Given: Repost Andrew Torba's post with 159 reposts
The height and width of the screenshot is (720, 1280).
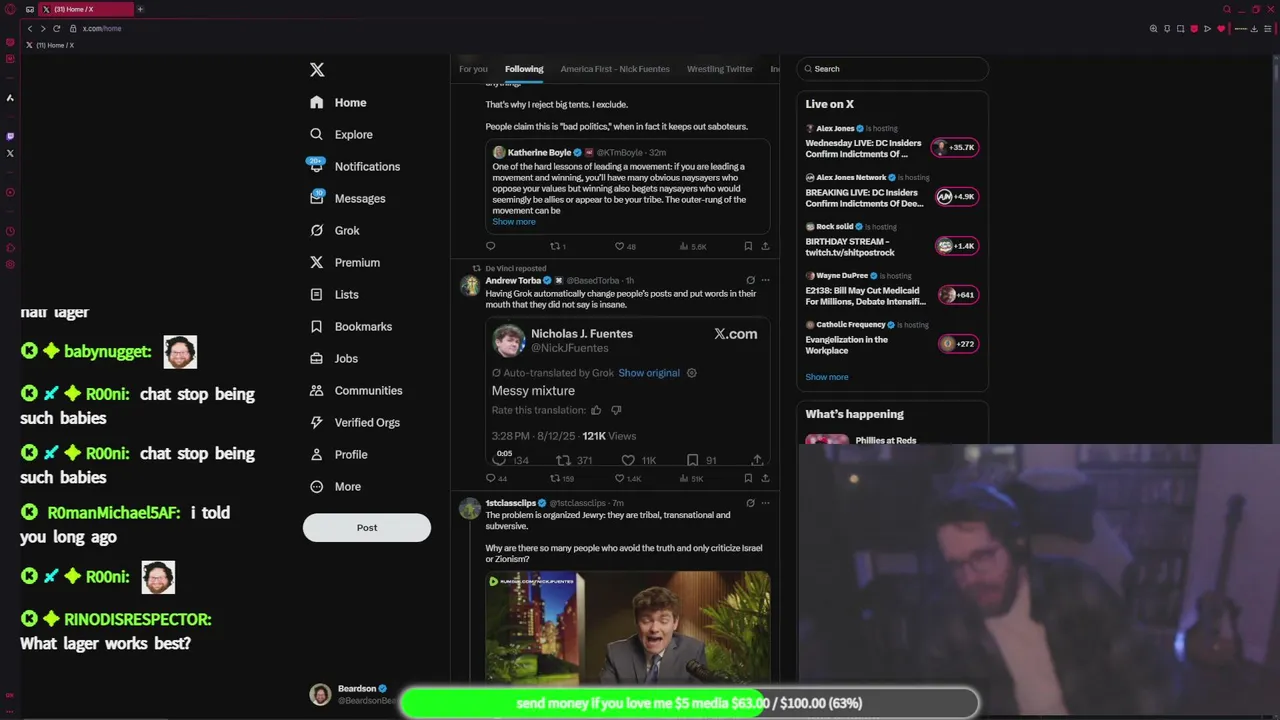Looking at the screenshot, I should tap(562, 479).
